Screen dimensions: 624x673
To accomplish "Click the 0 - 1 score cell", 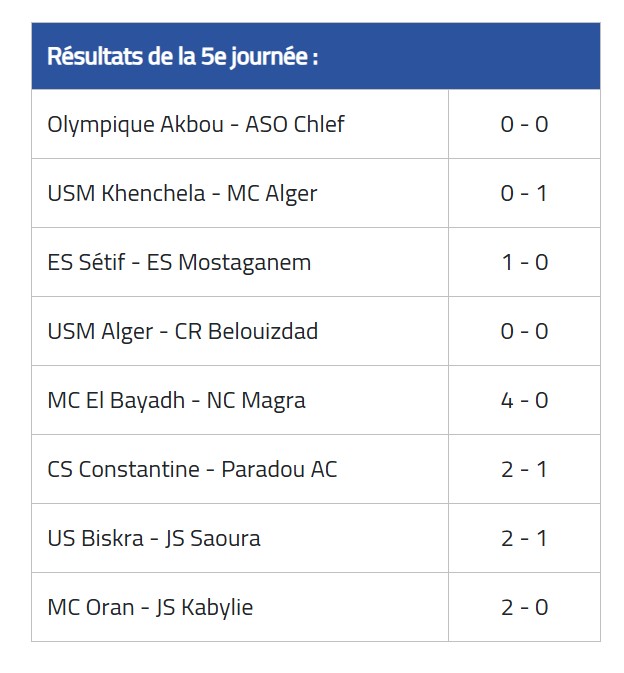I will click(x=524, y=194).
